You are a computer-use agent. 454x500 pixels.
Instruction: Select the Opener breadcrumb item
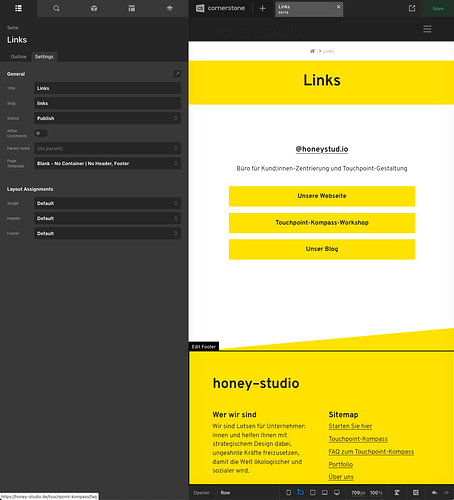[x=201, y=493]
